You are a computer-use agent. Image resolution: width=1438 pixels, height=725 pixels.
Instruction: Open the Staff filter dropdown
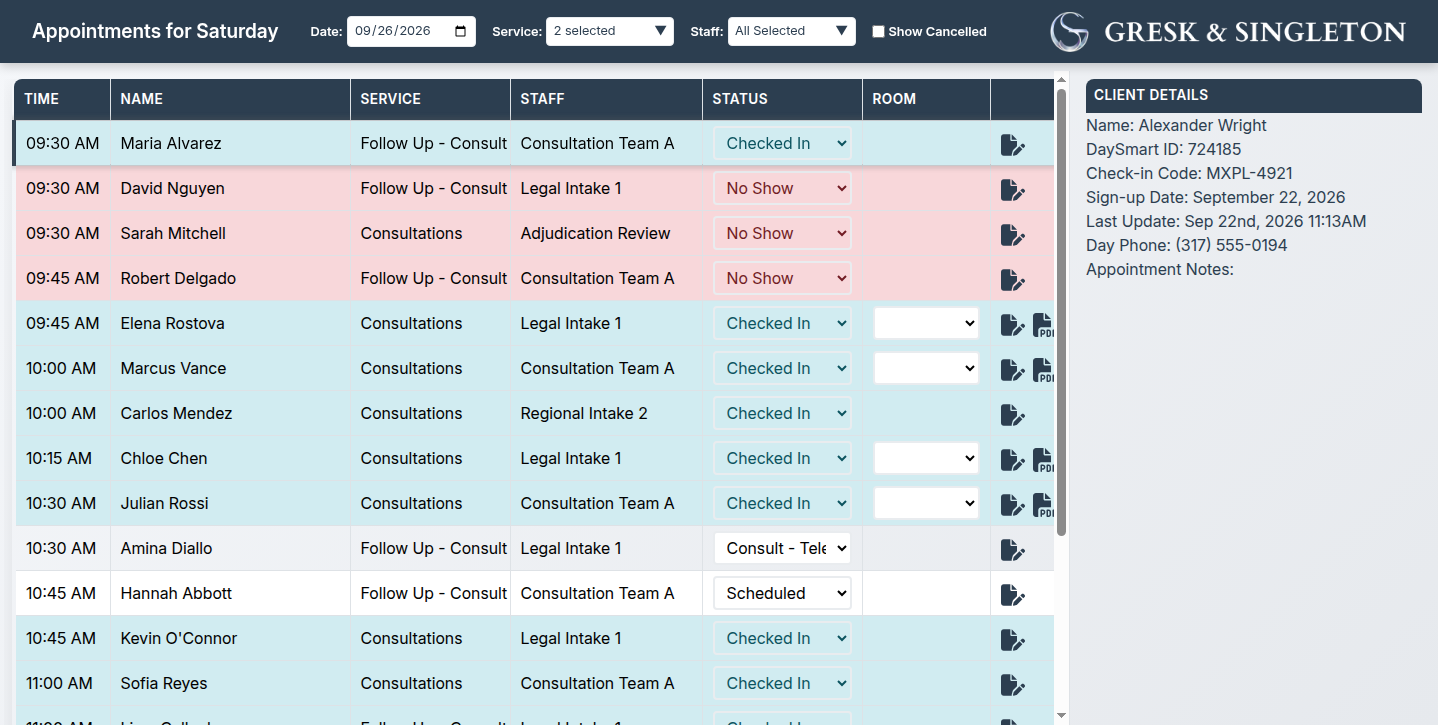point(792,31)
